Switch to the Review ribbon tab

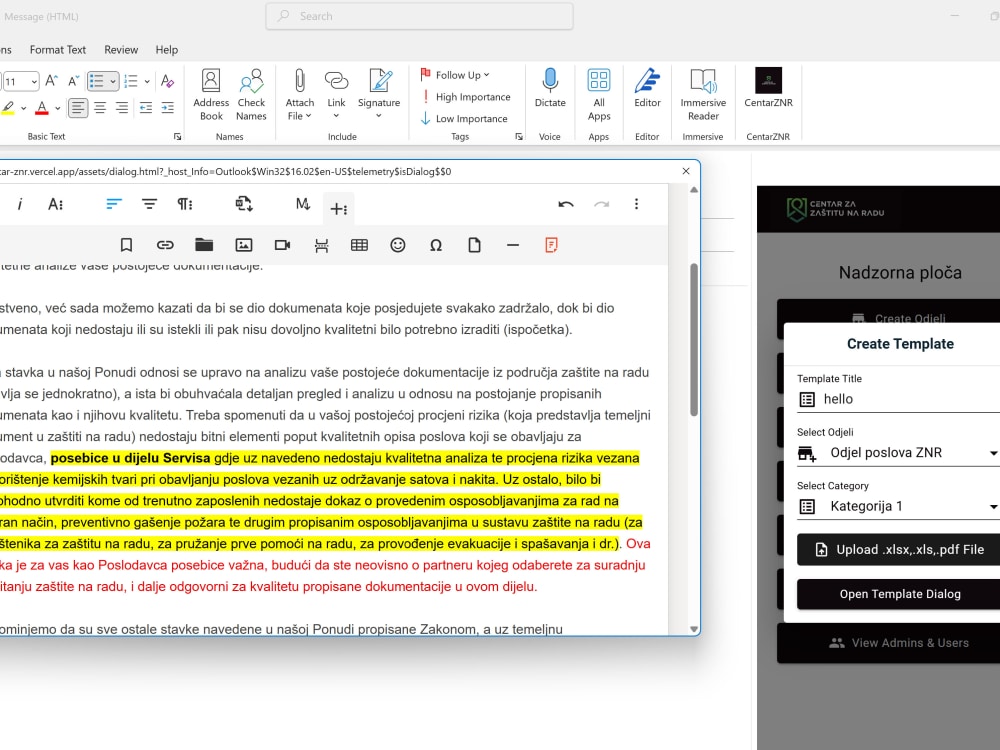point(121,50)
